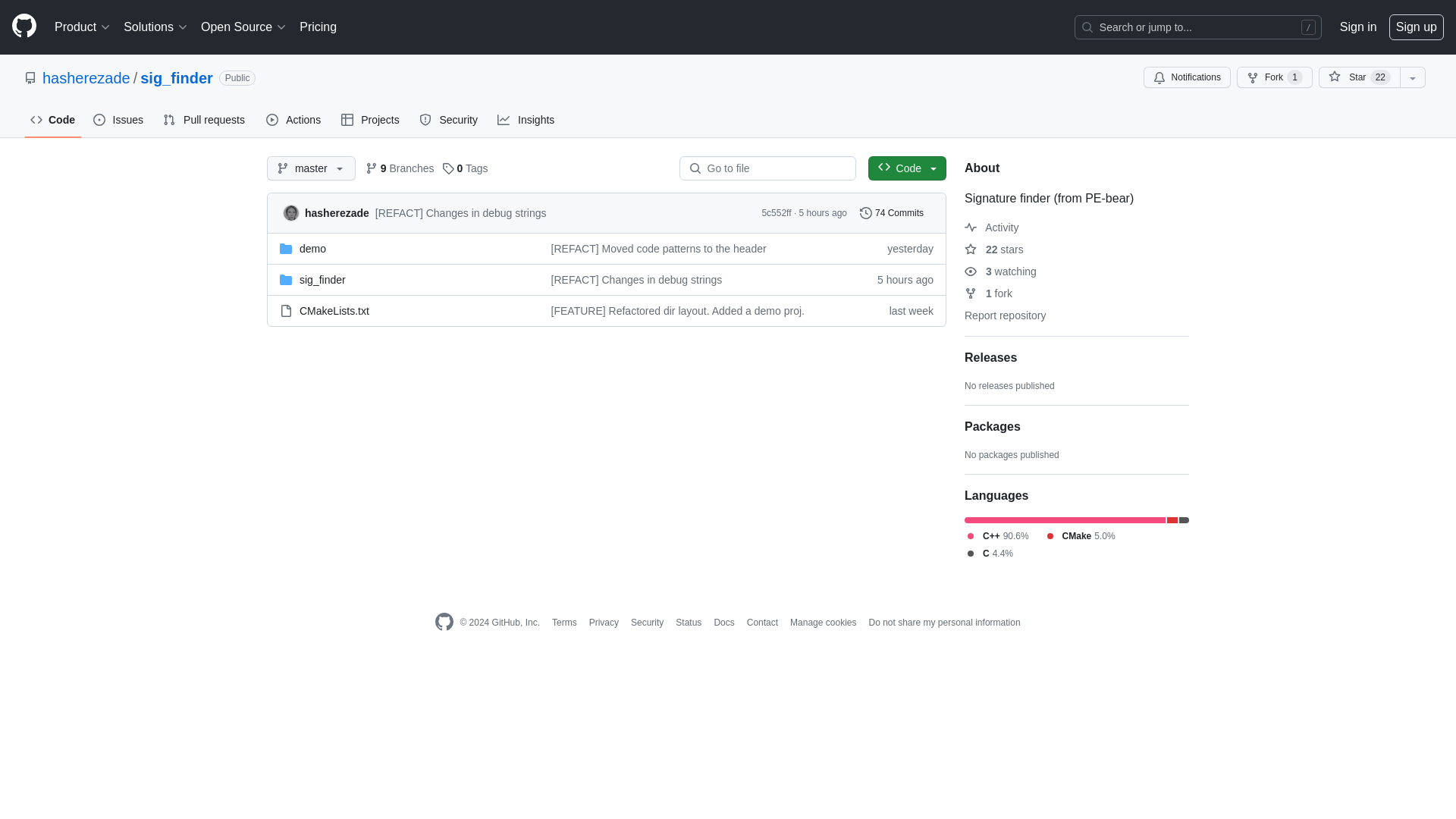Click the bell icon in Notifications
The height and width of the screenshot is (819, 1456).
pos(1159,77)
